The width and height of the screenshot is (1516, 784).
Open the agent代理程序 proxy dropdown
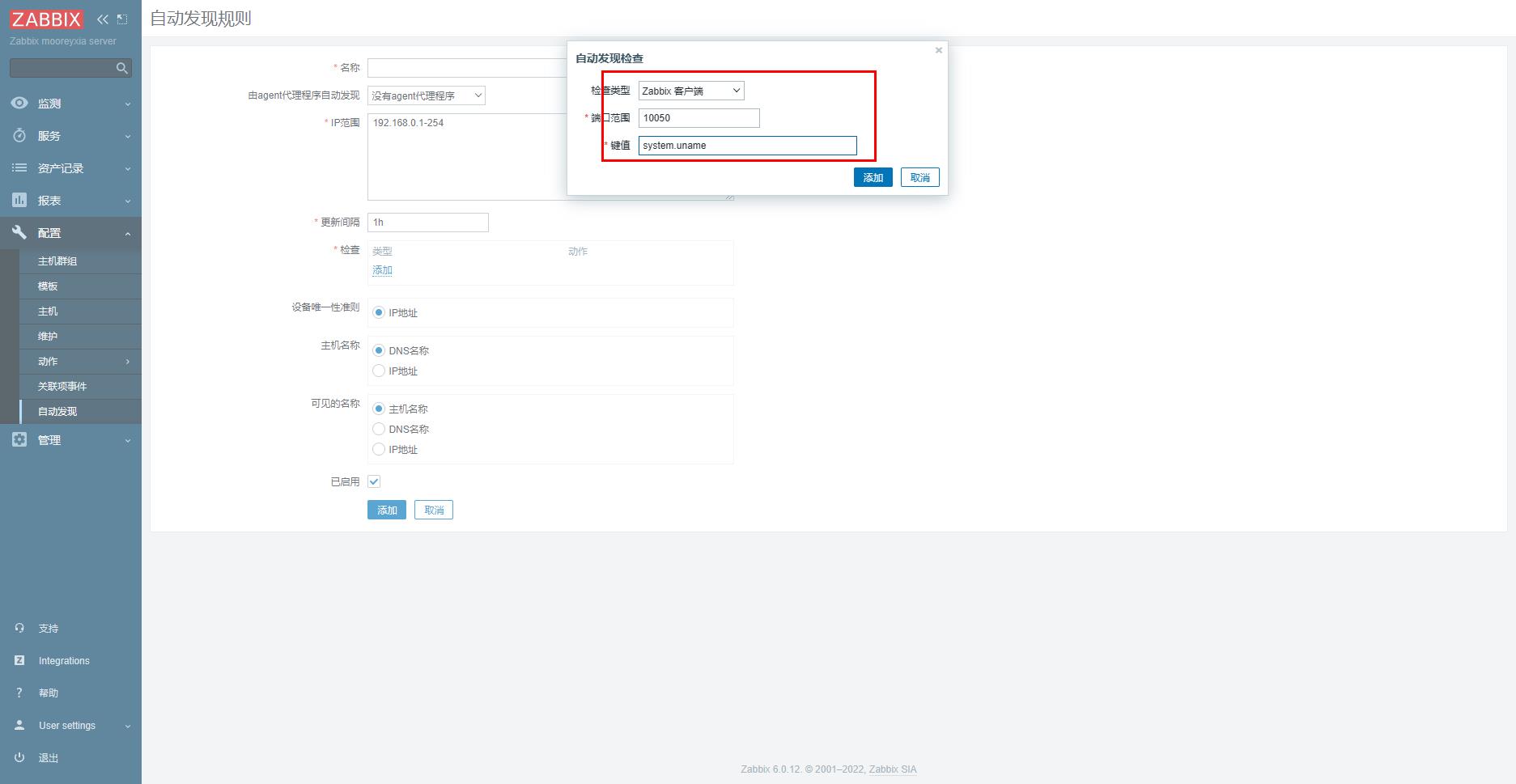point(427,95)
